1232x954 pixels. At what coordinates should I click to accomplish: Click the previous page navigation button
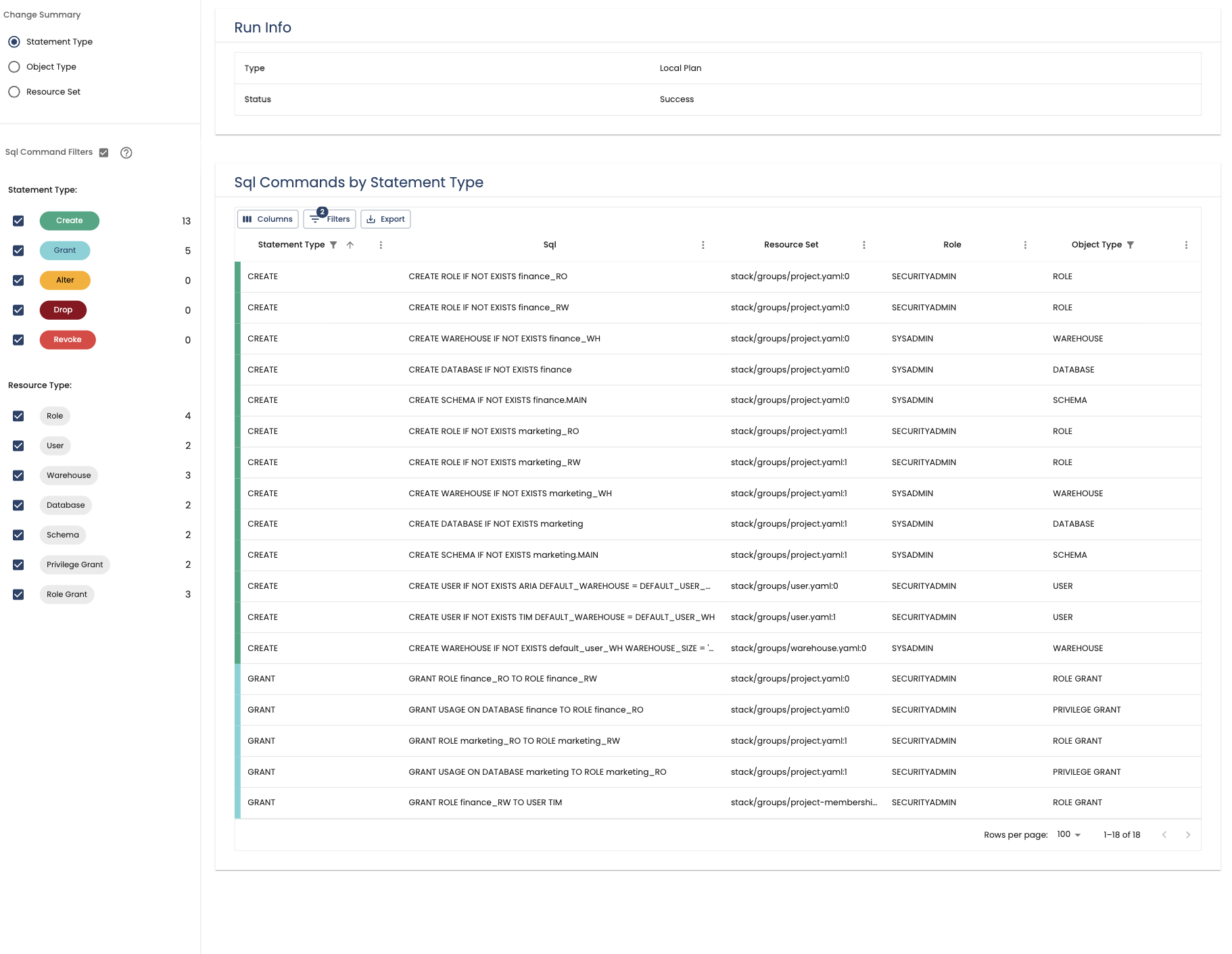[x=1164, y=835]
